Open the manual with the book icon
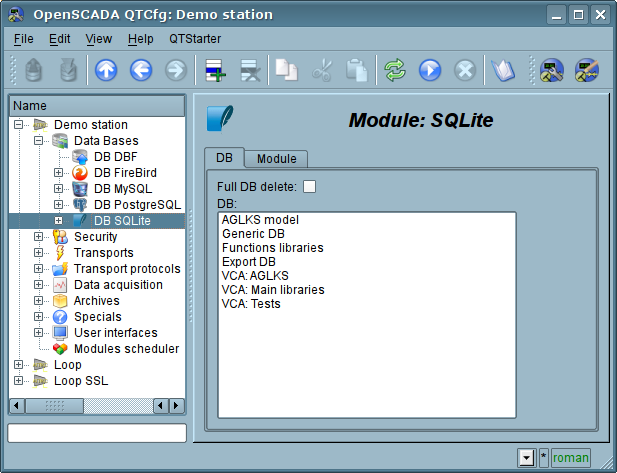Viewport: 617px width, 473px height. click(x=503, y=70)
